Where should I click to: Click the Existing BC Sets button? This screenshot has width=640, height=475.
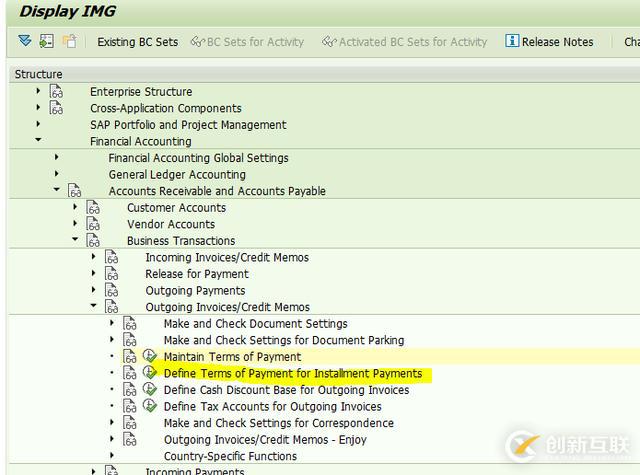(138, 42)
